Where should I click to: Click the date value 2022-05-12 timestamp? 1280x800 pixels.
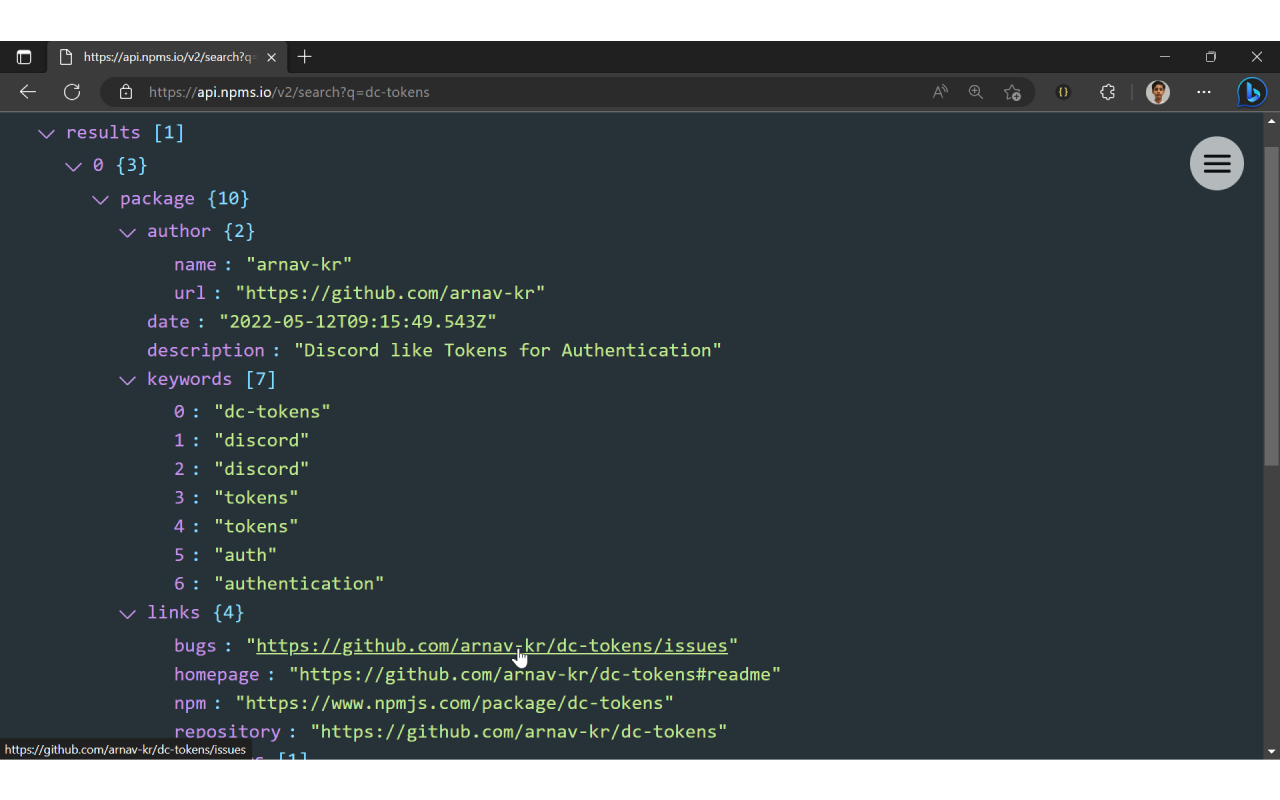358,322
